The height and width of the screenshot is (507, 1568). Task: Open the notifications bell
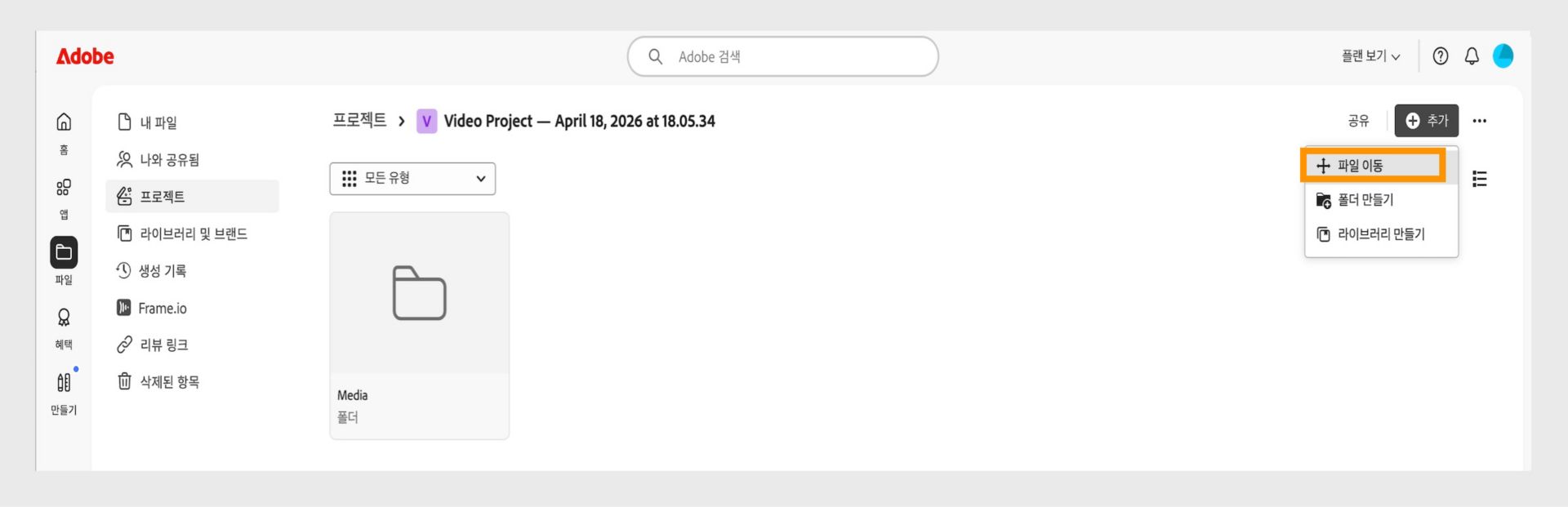[x=1472, y=56]
